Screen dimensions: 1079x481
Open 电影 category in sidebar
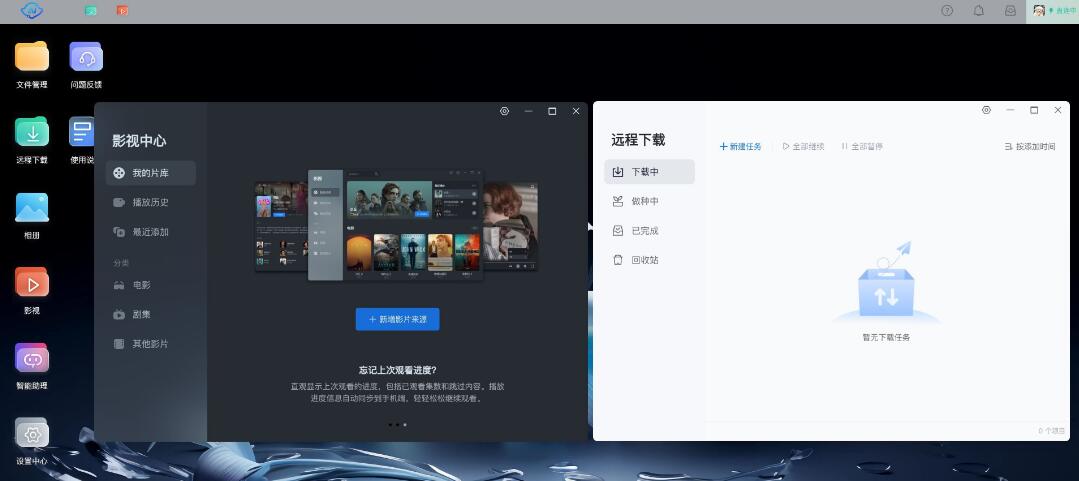[x=141, y=285]
